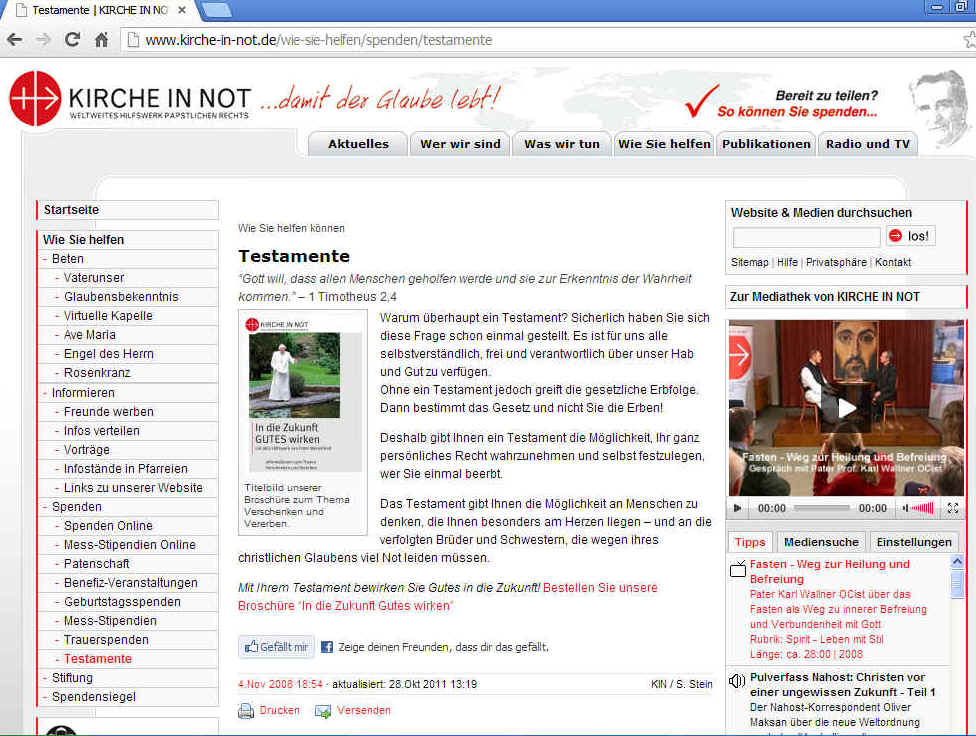Click Bestellen Sie unsere Broschüre link
976x736 pixels.
(447, 597)
